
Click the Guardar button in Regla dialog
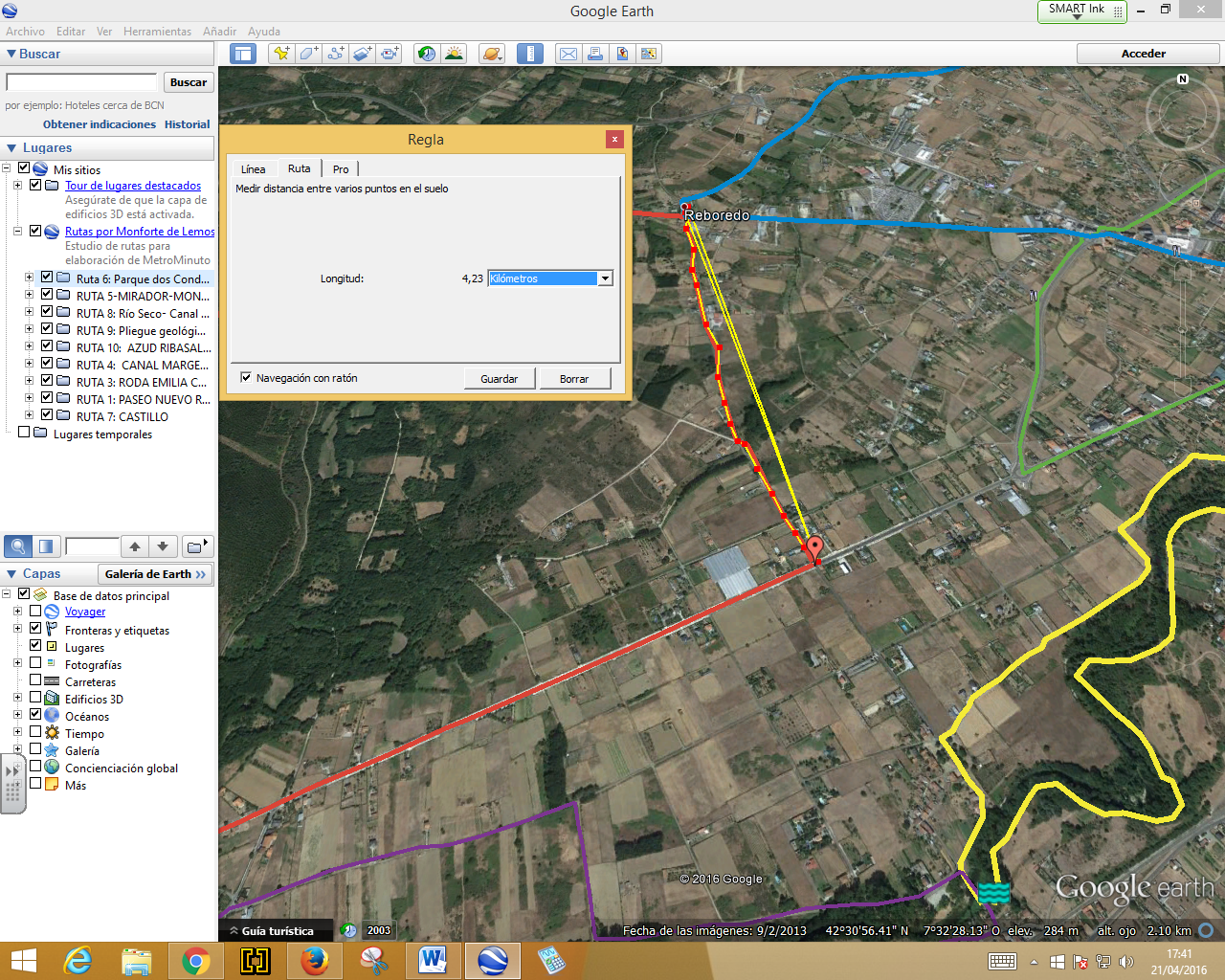499,378
